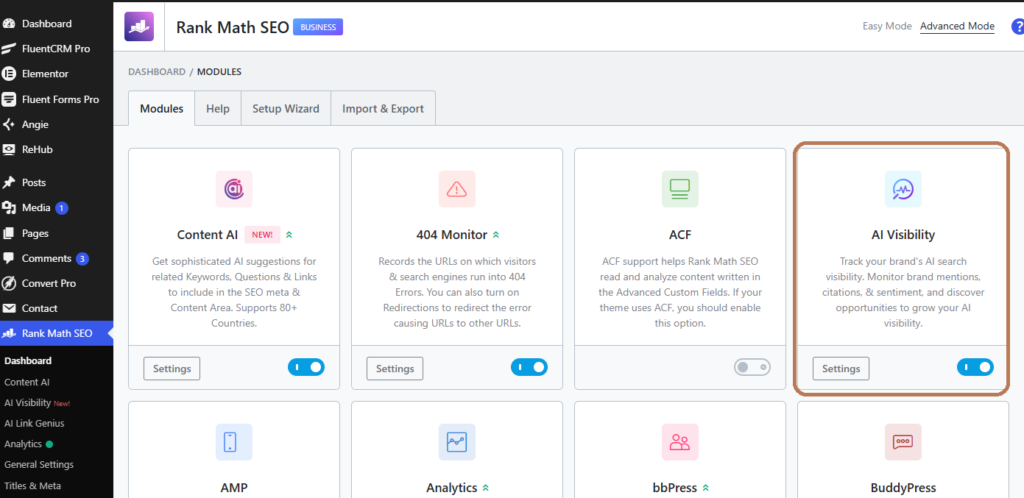Click the Fluent Forms Pro sidebar icon
Screen dimensions: 1024x498
tap(9, 99)
